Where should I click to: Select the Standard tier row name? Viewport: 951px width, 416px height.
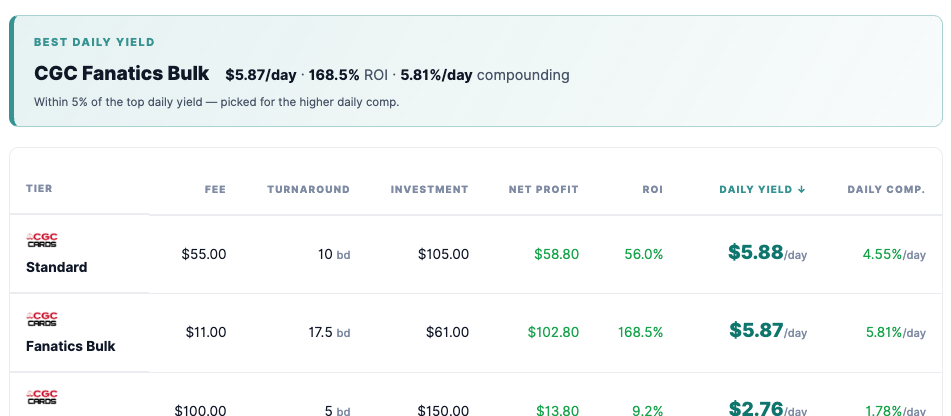click(56, 267)
